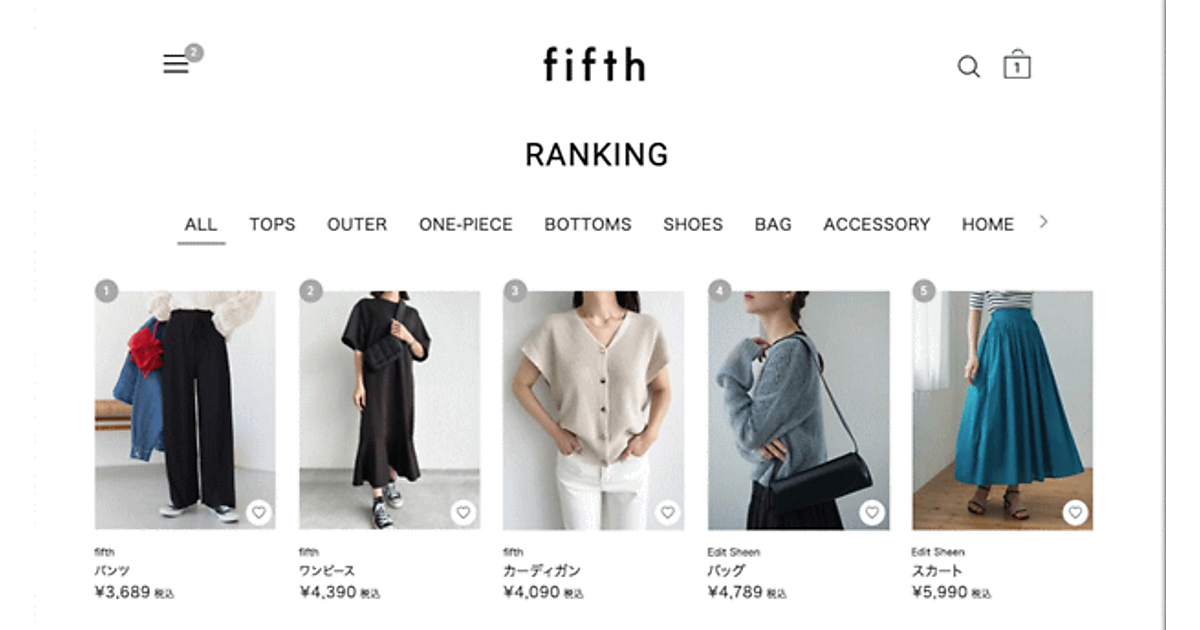This screenshot has width=1200, height=630.
Task: Select the BAG category tab
Action: coord(773,225)
